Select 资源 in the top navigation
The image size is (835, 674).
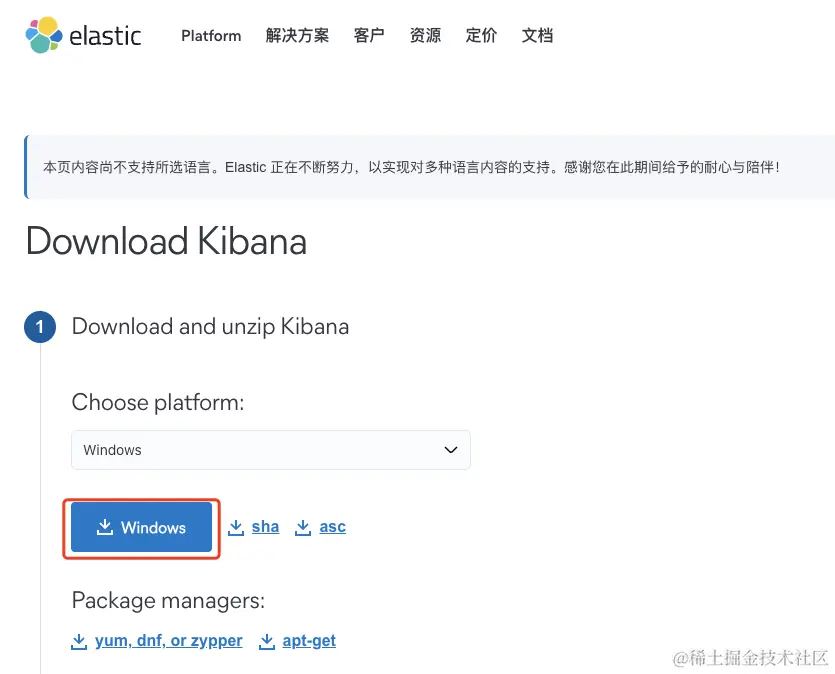click(425, 36)
